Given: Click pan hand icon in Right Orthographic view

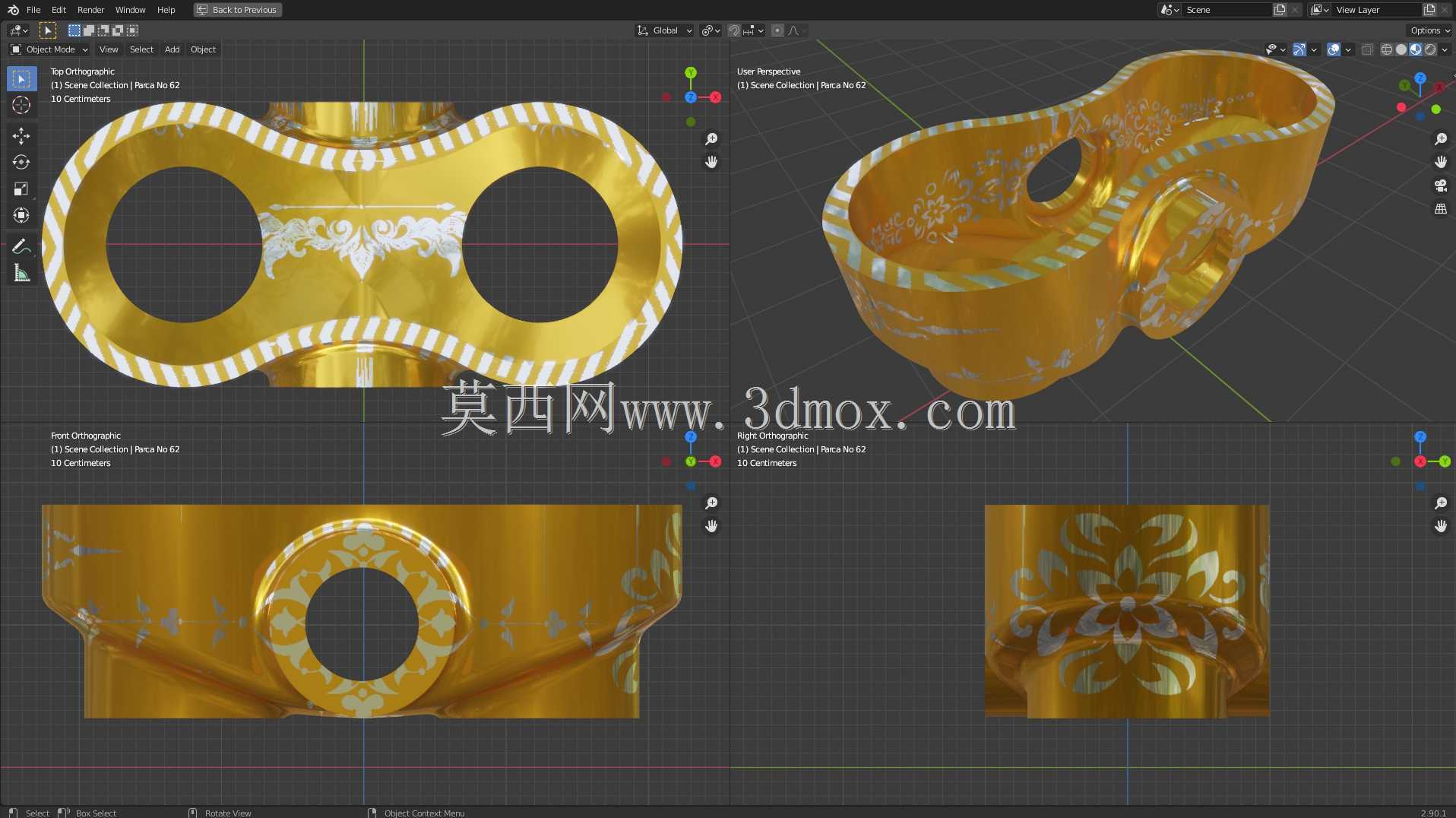Looking at the screenshot, I should coord(1440,526).
